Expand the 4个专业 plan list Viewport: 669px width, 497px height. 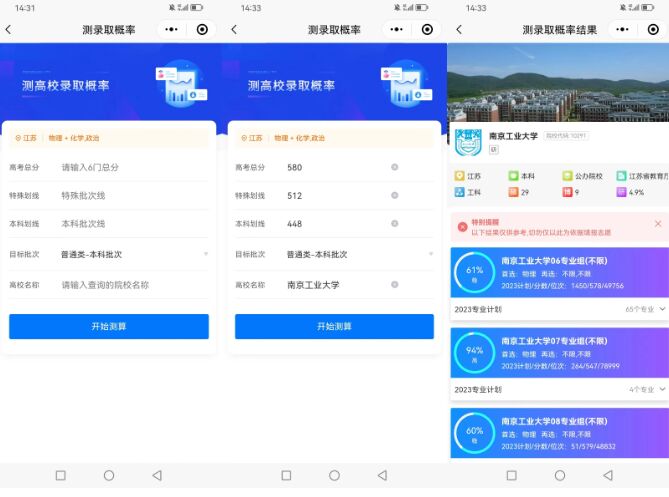[x=647, y=389]
